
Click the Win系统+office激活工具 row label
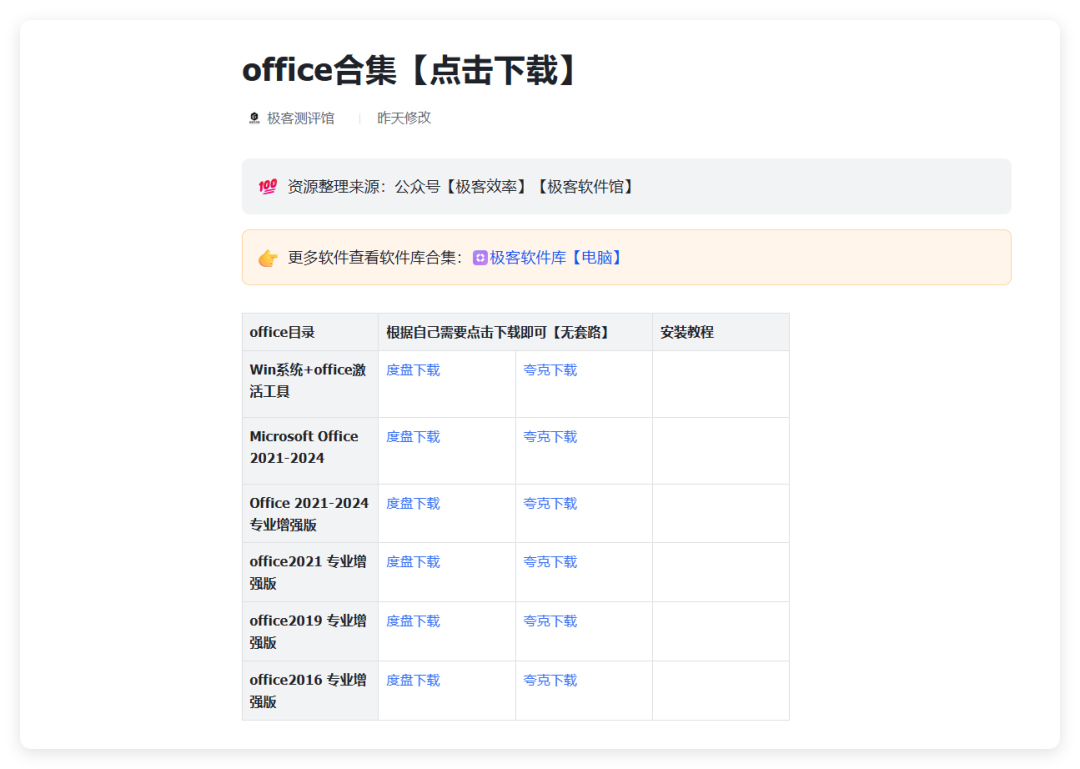pyautogui.click(x=308, y=380)
